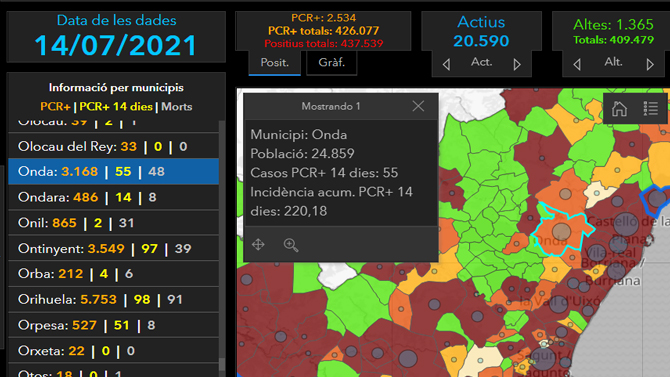This screenshot has height=377, width=670.
Task: Click the pan-to-feature icon in popup
Action: point(258,244)
